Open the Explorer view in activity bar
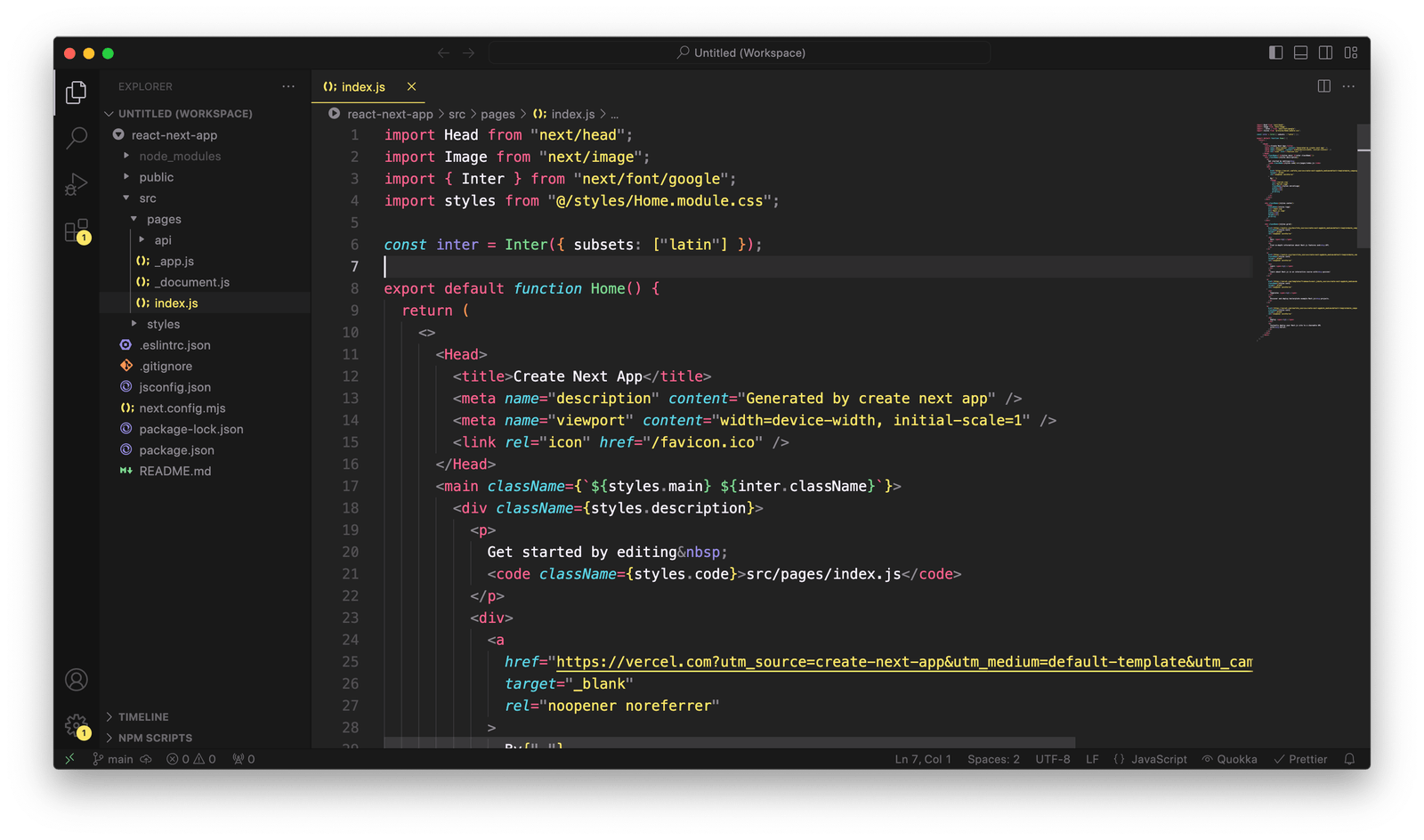 click(x=77, y=93)
